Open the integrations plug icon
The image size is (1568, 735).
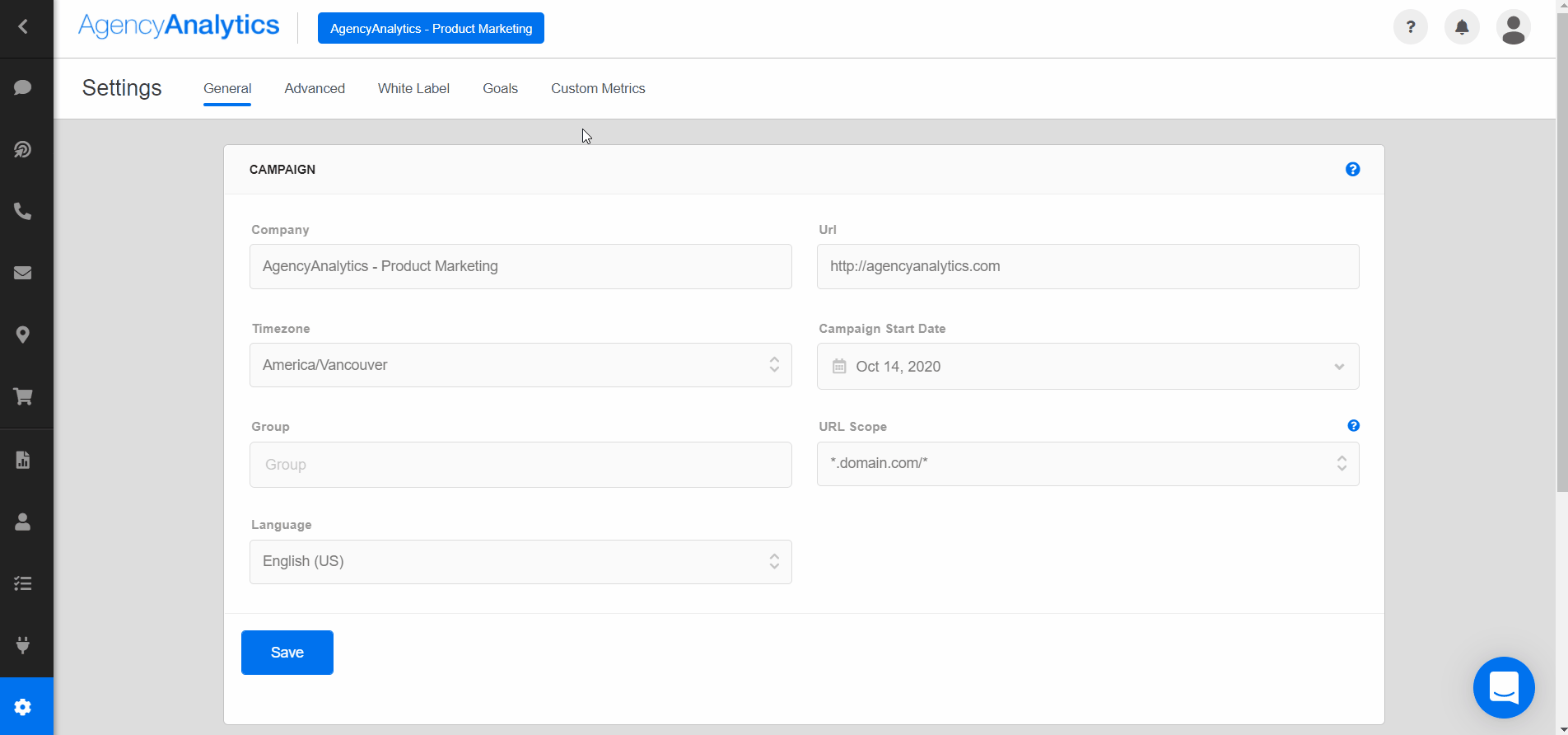click(x=23, y=644)
